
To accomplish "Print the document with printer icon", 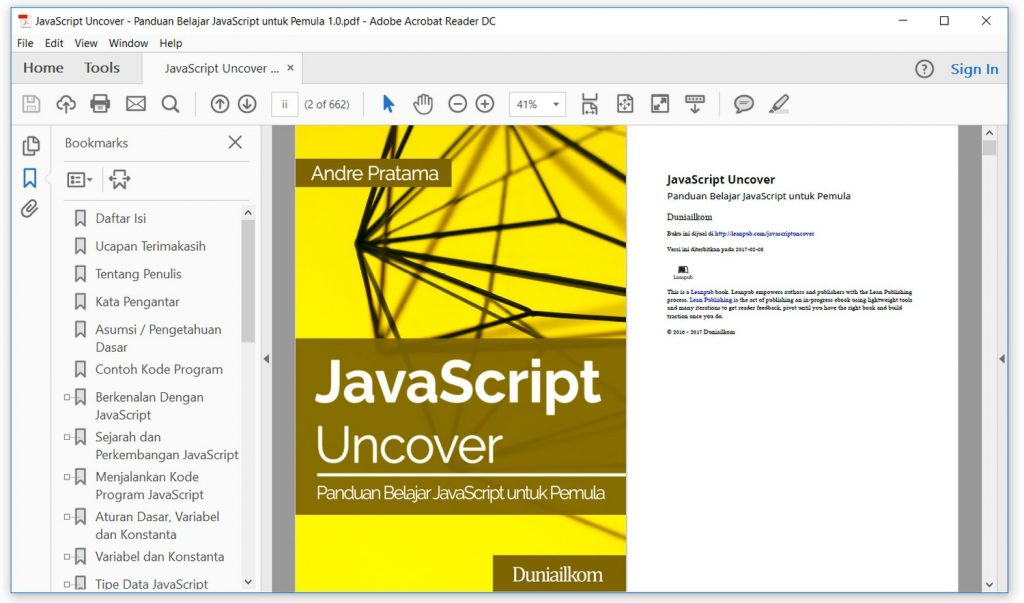I will [x=100, y=104].
